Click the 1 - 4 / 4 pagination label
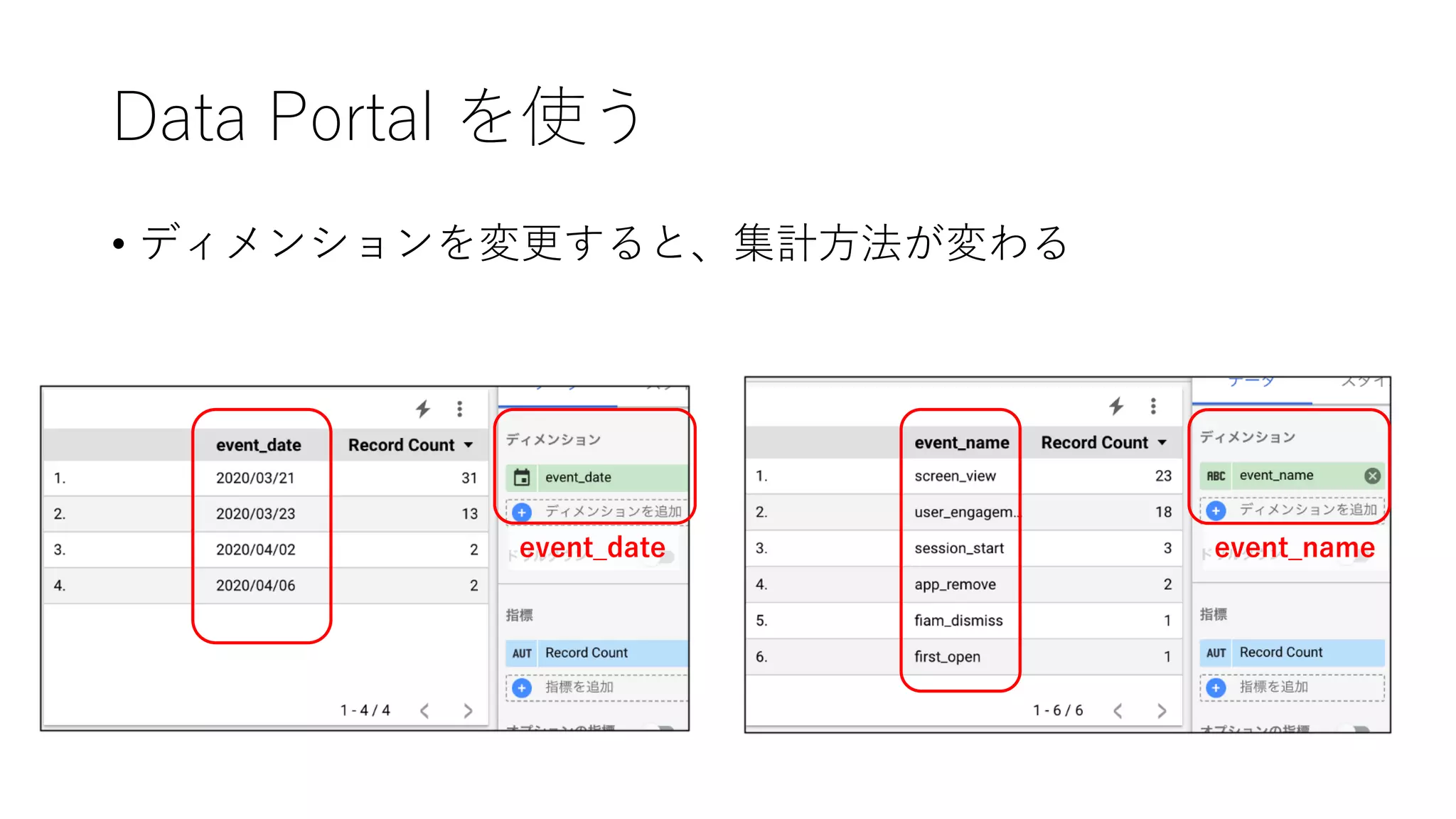 [365, 710]
